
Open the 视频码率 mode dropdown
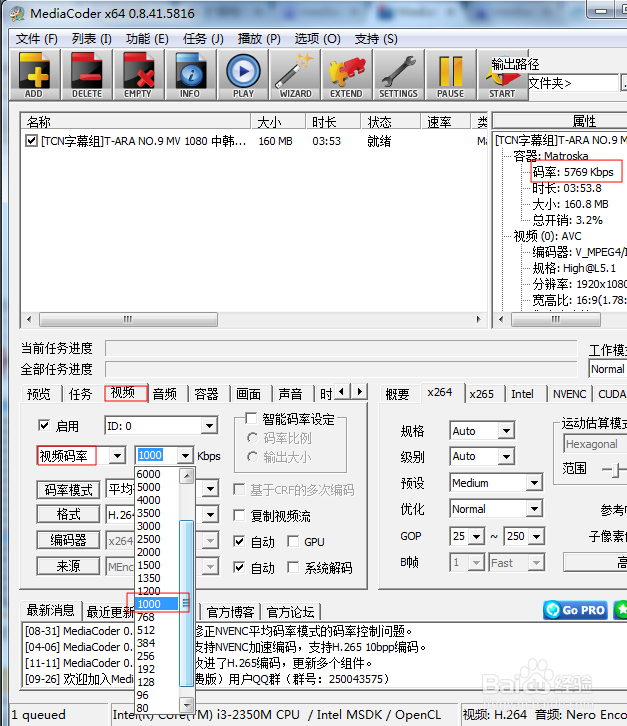(x=118, y=456)
